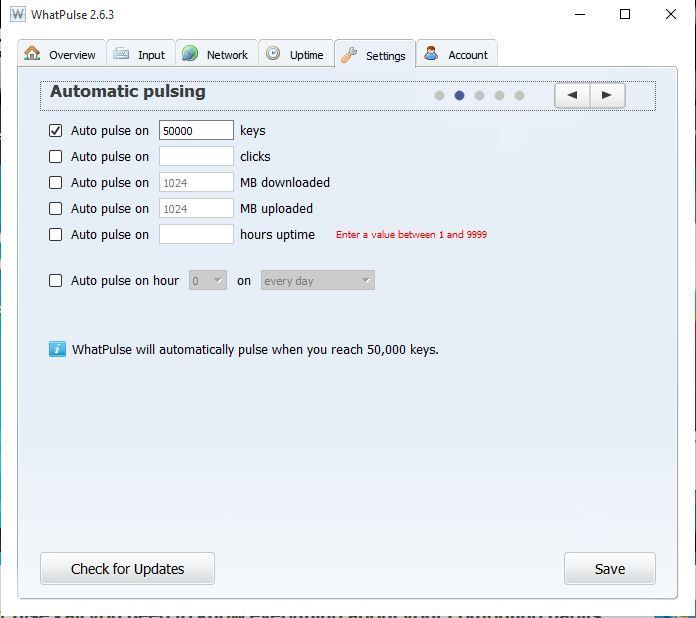Image resolution: width=696 pixels, height=618 pixels.
Task: Go to previous settings page arrow
Action: [572, 95]
